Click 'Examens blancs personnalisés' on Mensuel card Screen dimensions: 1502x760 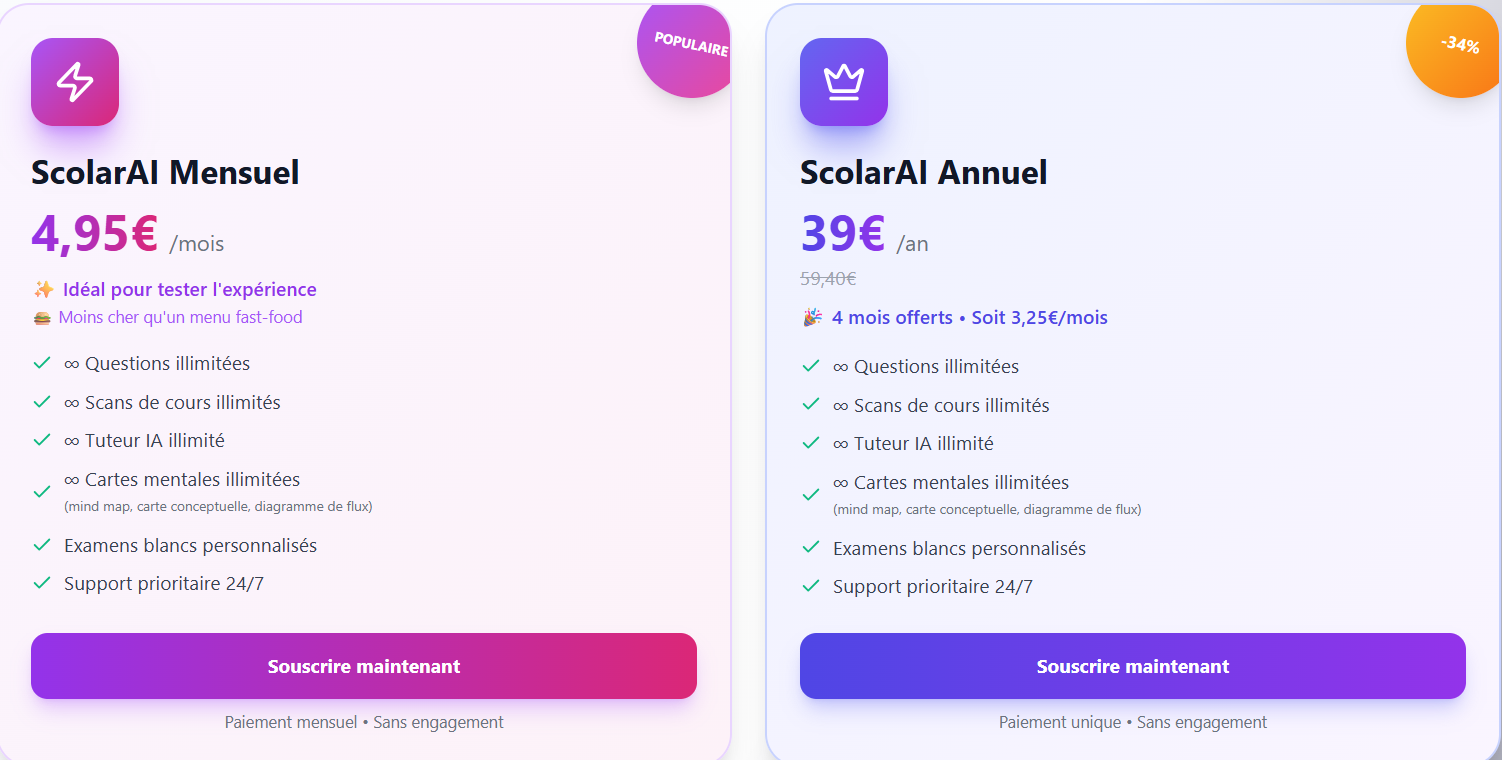coord(190,545)
